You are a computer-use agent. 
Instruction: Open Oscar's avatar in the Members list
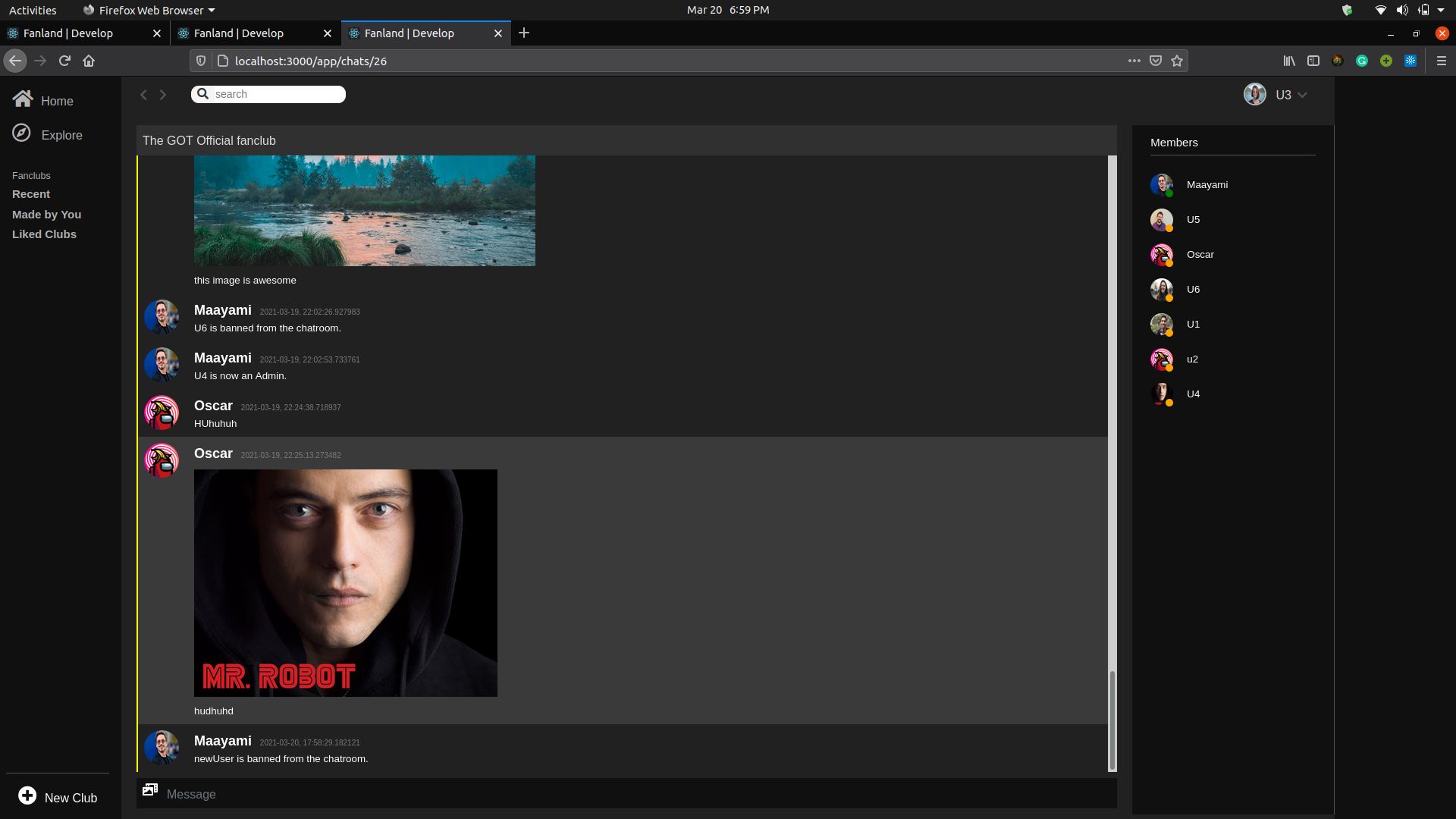[x=1161, y=255]
